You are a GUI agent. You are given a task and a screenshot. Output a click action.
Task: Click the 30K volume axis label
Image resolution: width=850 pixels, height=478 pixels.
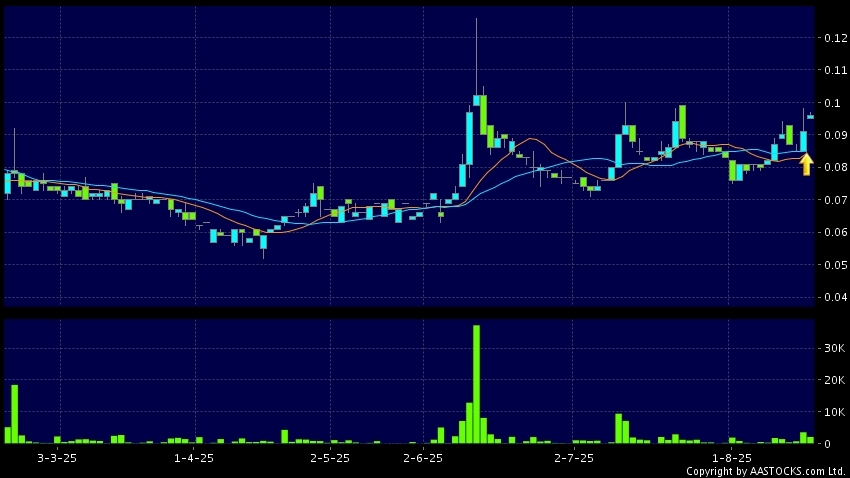click(x=834, y=348)
